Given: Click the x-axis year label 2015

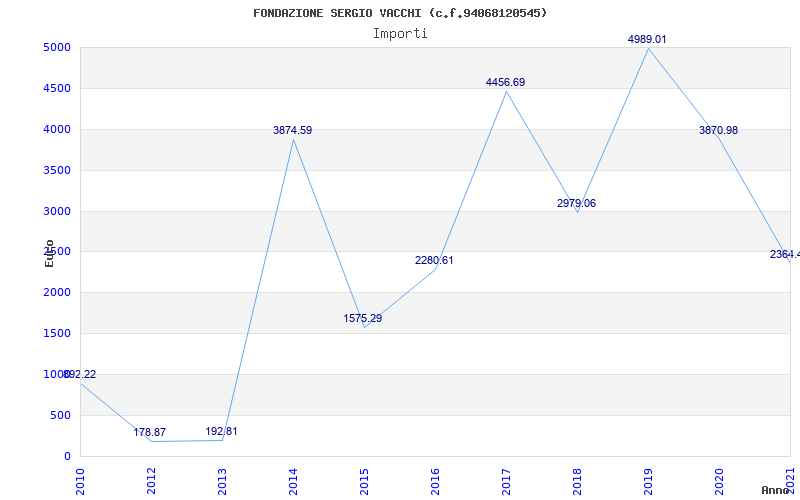Looking at the screenshot, I should 364,481.
